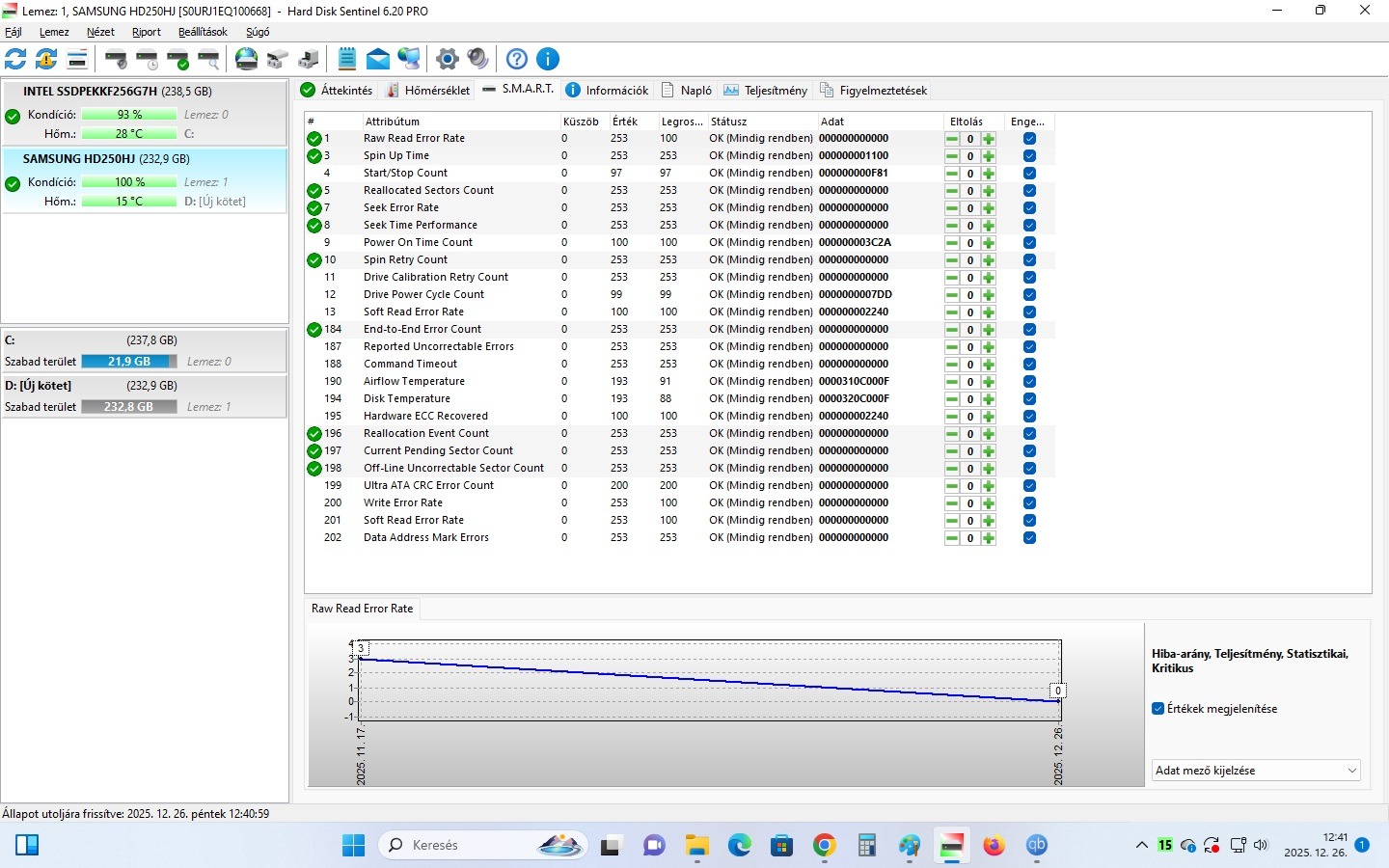Toggle the Data Address Mark Errors checkbox
Viewport: 1389px width, 868px height.
pyautogui.click(x=1029, y=538)
